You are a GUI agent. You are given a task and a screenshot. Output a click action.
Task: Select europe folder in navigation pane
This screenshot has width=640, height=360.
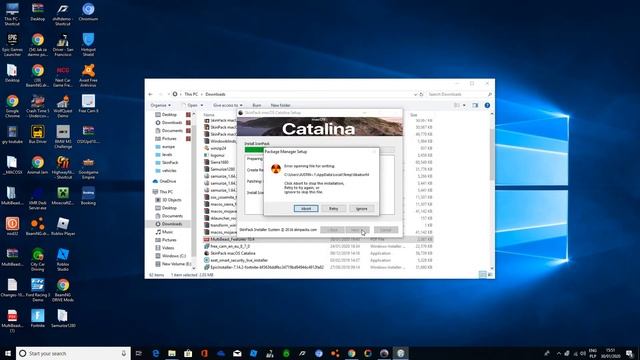coord(168,147)
